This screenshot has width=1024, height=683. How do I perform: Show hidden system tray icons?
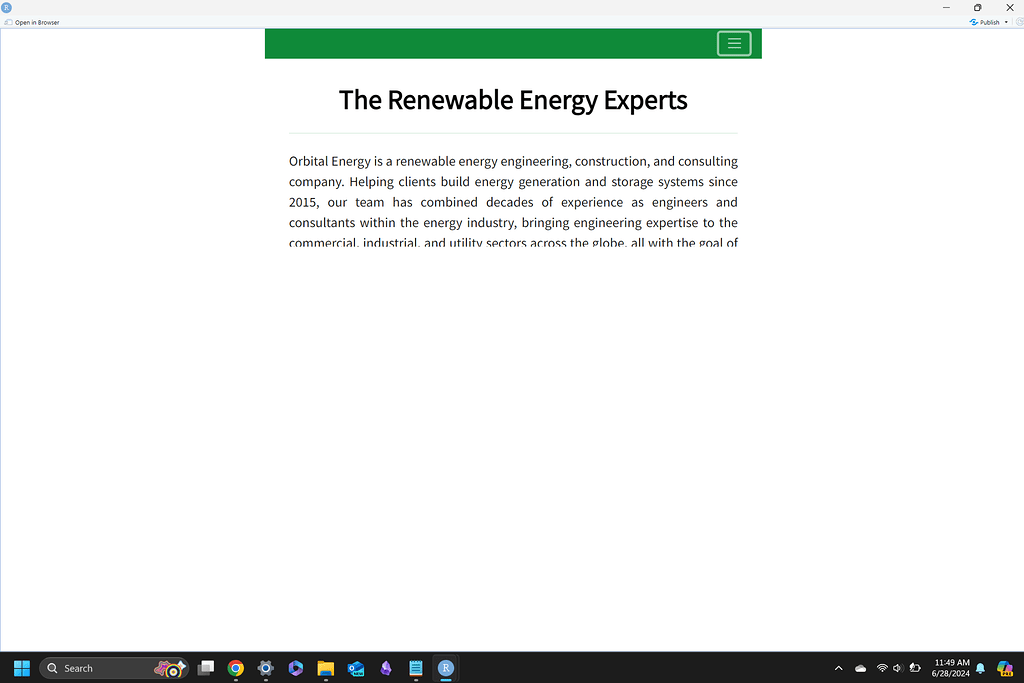click(838, 668)
